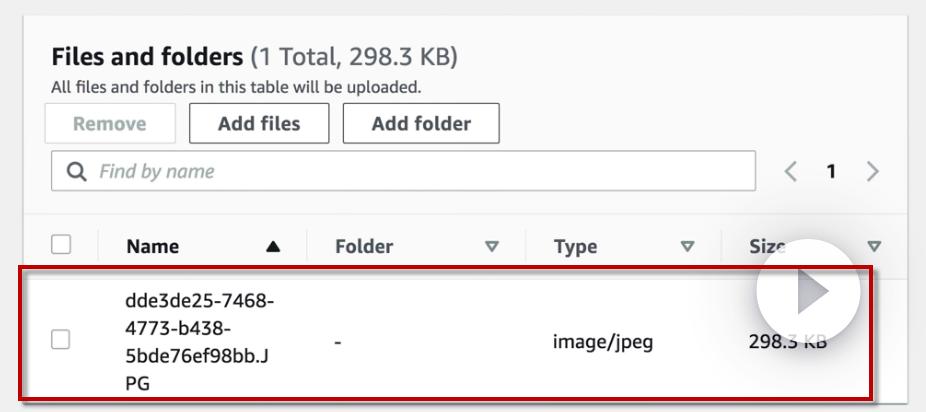Click the Remove button
Image resolution: width=926 pixels, height=412 pixels.
(x=112, y=124)
